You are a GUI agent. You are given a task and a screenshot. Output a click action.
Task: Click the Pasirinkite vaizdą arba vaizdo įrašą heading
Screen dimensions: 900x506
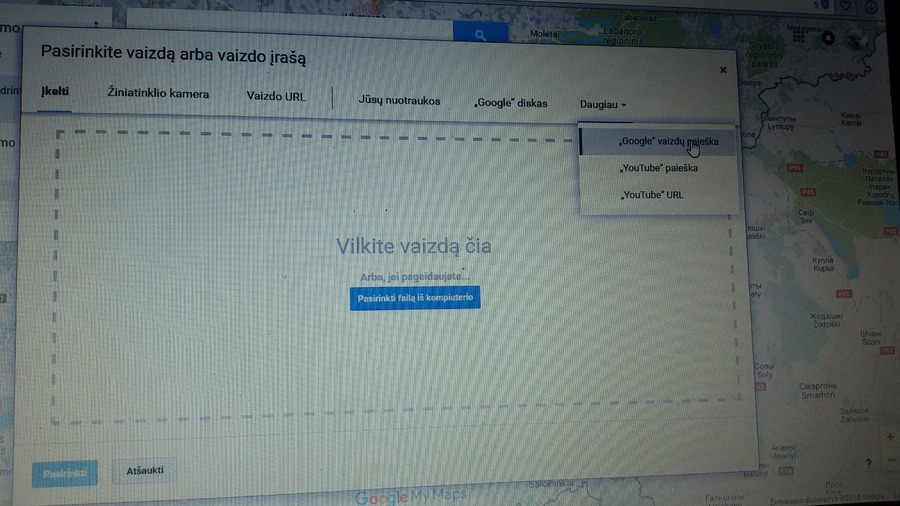173,55
